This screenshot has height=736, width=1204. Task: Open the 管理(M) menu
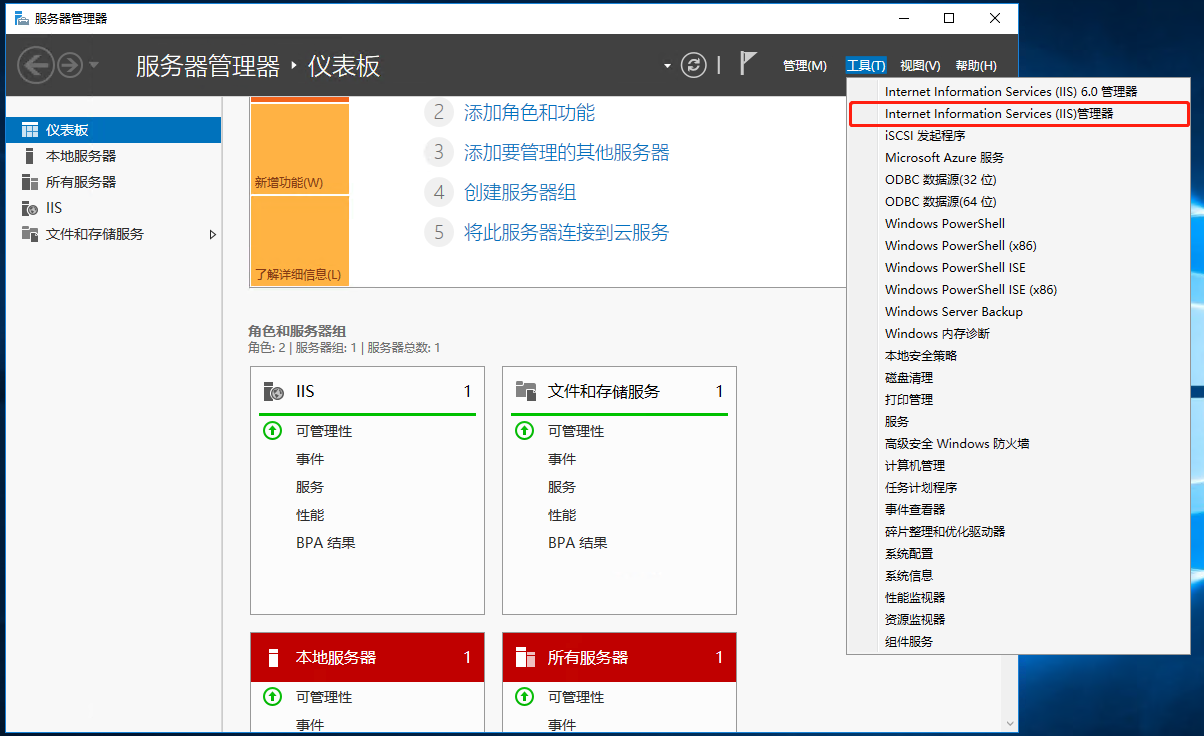click(805, 66)
